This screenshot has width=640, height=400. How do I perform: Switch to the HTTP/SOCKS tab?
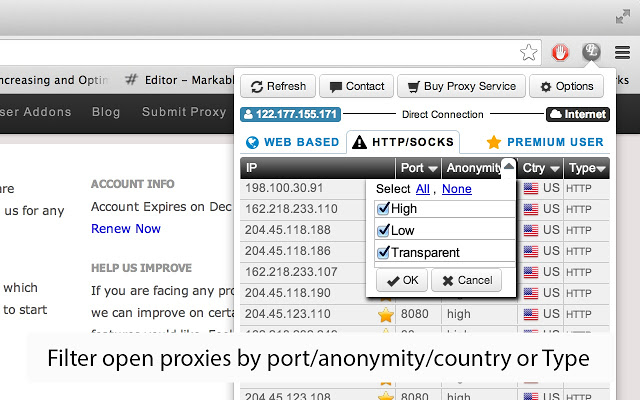click(x=403, y=142)
